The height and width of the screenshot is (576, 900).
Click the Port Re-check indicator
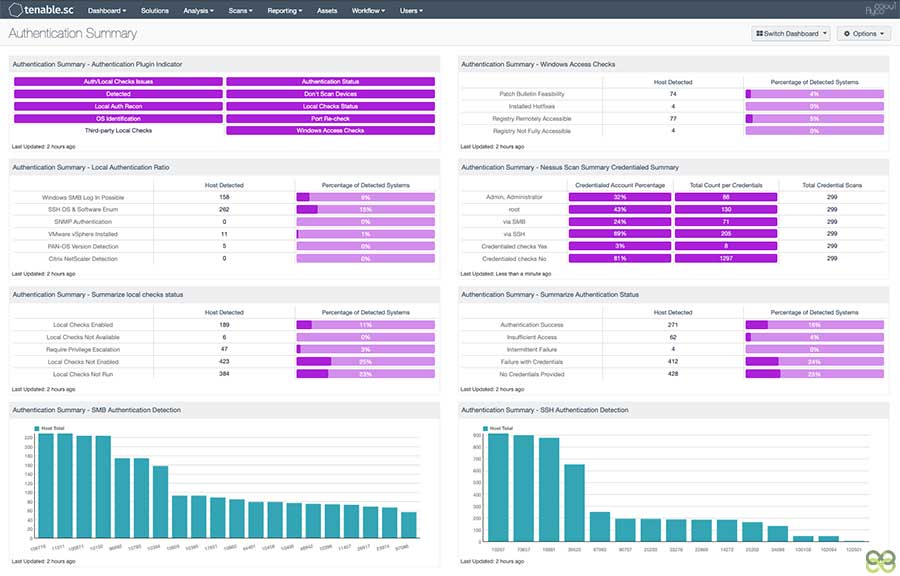click(x=330, y=118)
